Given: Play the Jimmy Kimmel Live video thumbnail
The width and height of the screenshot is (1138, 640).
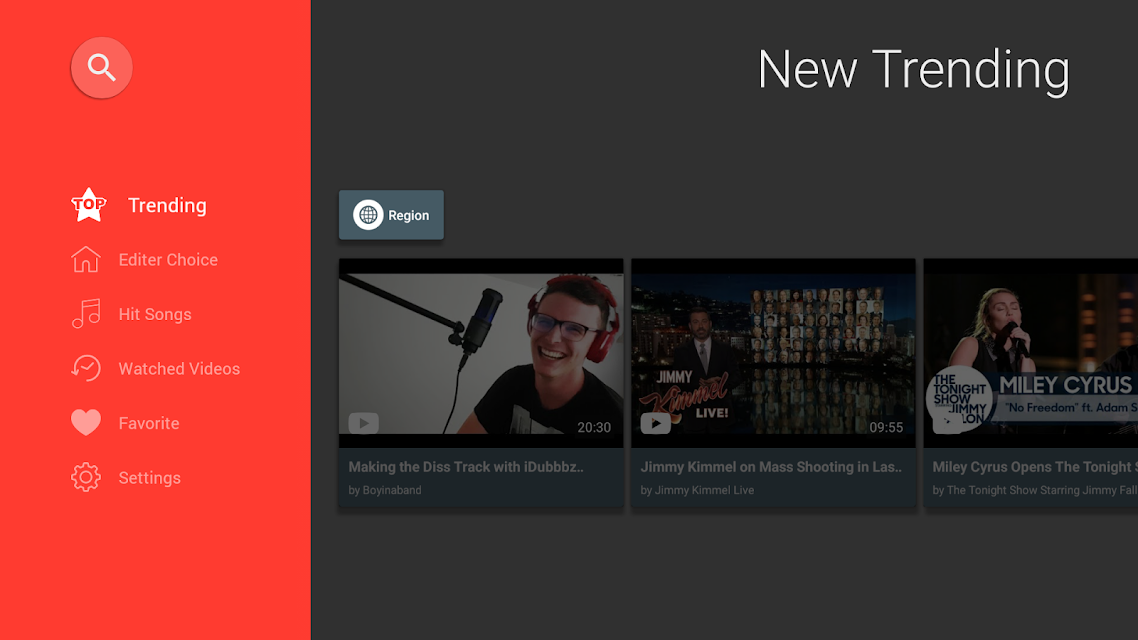Looking at the screenshot, I should tap(773, 353).
